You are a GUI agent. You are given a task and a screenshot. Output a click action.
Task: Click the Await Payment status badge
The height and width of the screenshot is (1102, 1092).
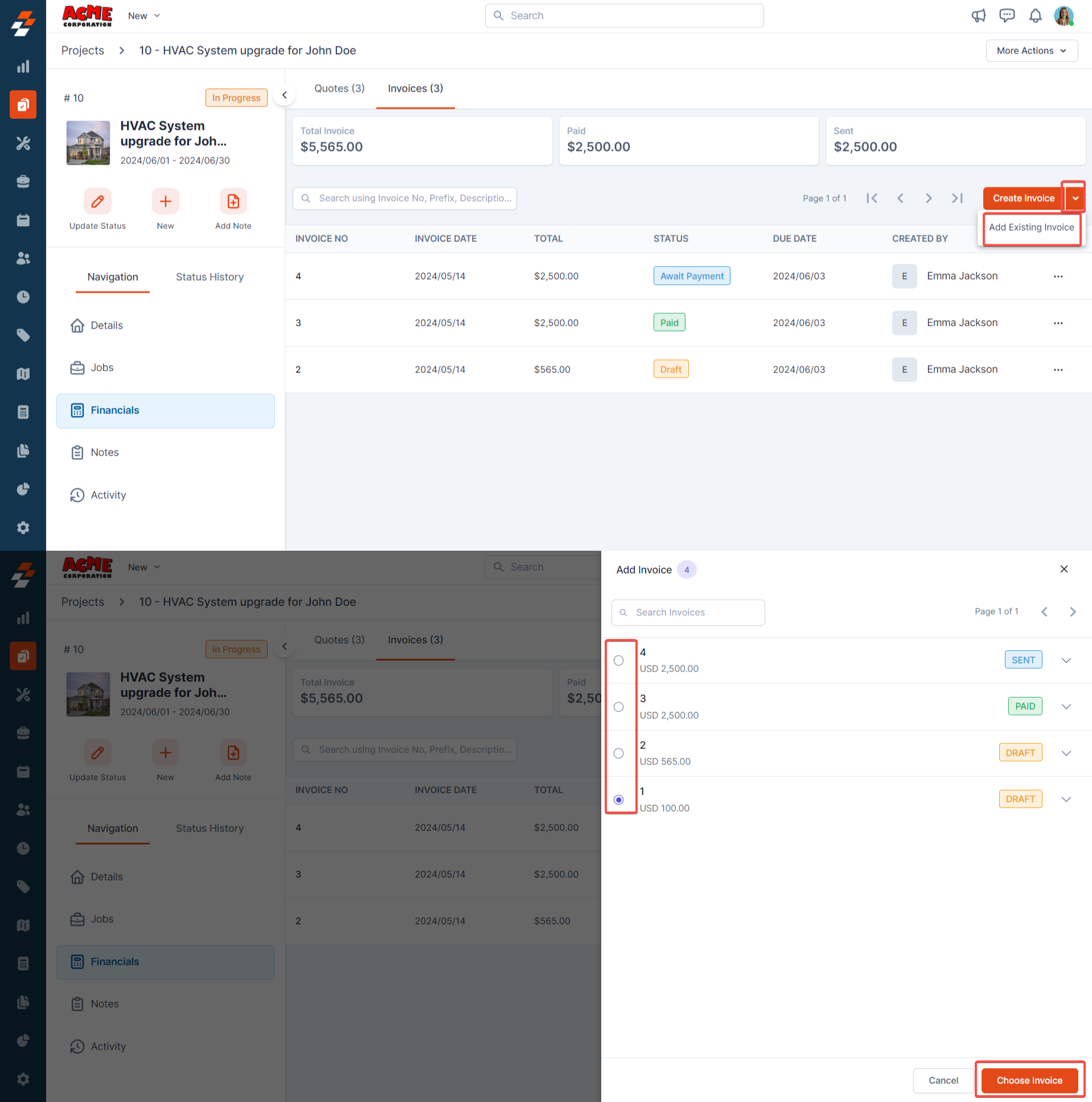click(x=692, y=276)
